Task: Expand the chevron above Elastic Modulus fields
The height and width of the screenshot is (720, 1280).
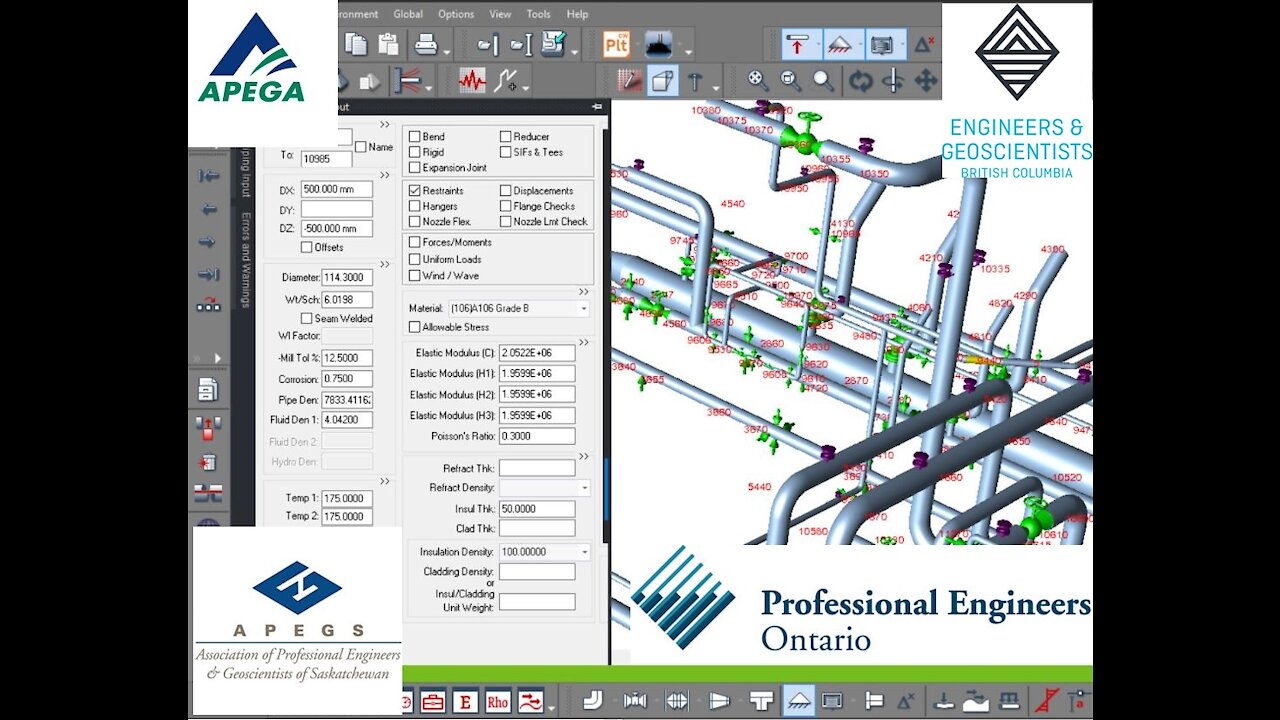Action: [585, 342]
